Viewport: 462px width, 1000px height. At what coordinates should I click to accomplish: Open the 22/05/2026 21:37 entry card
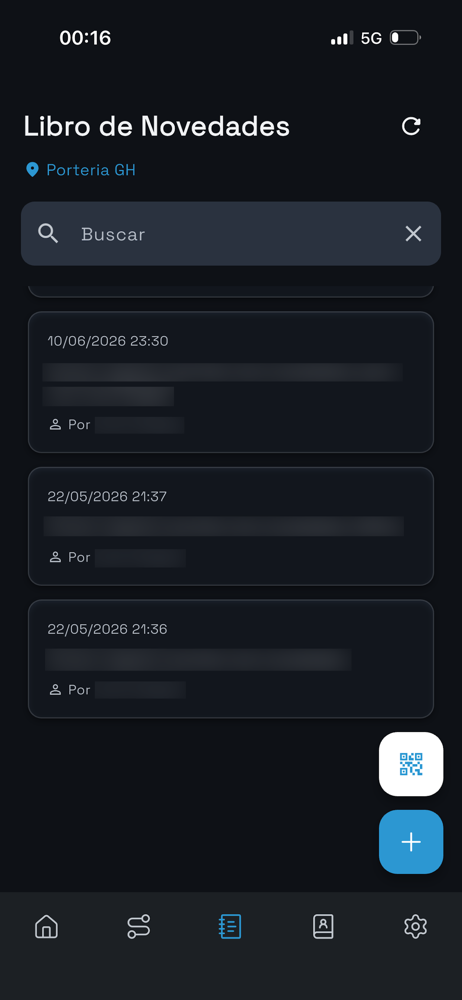pos(231,526)
